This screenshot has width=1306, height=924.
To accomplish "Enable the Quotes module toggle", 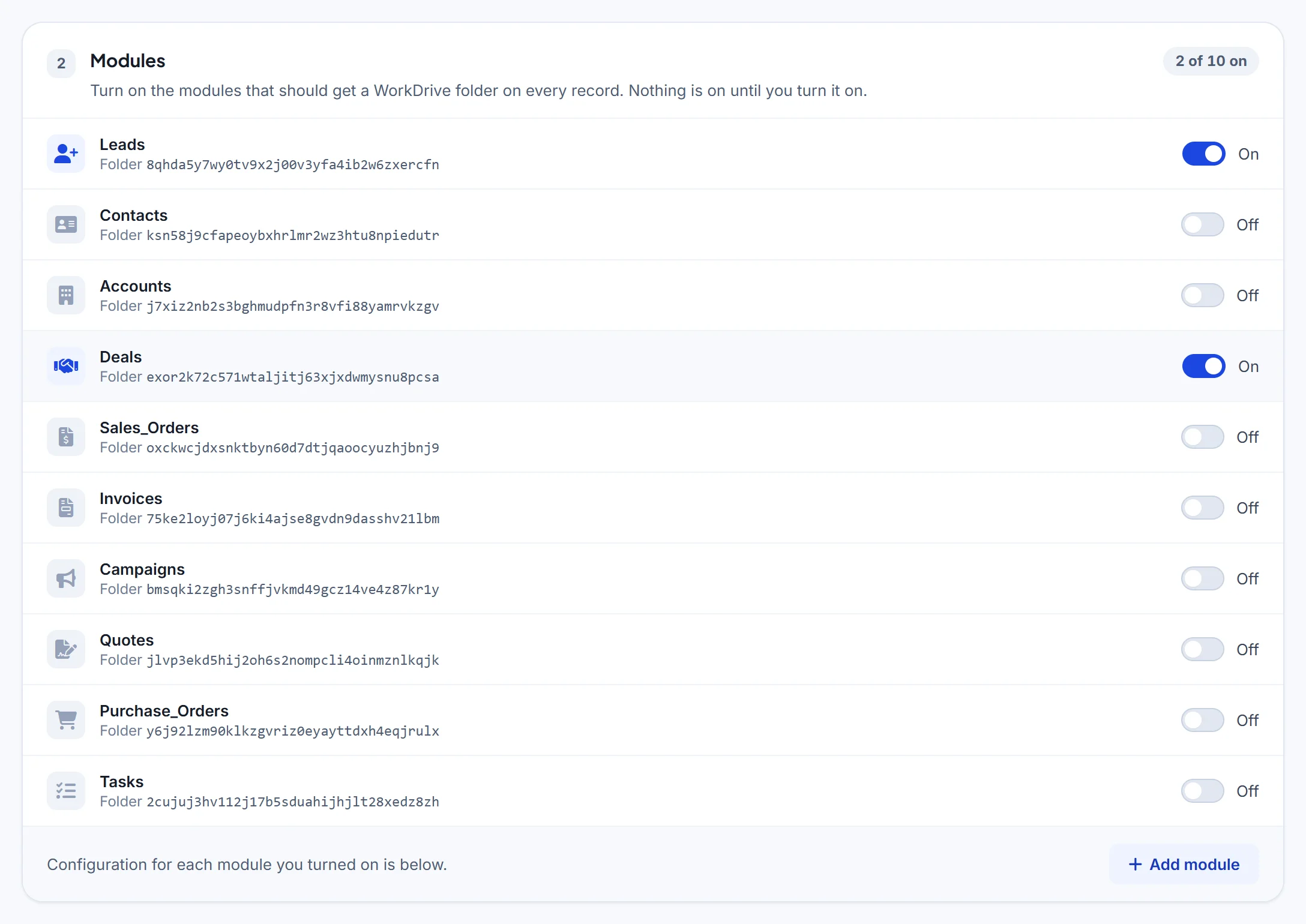I will pos(1203,649).
